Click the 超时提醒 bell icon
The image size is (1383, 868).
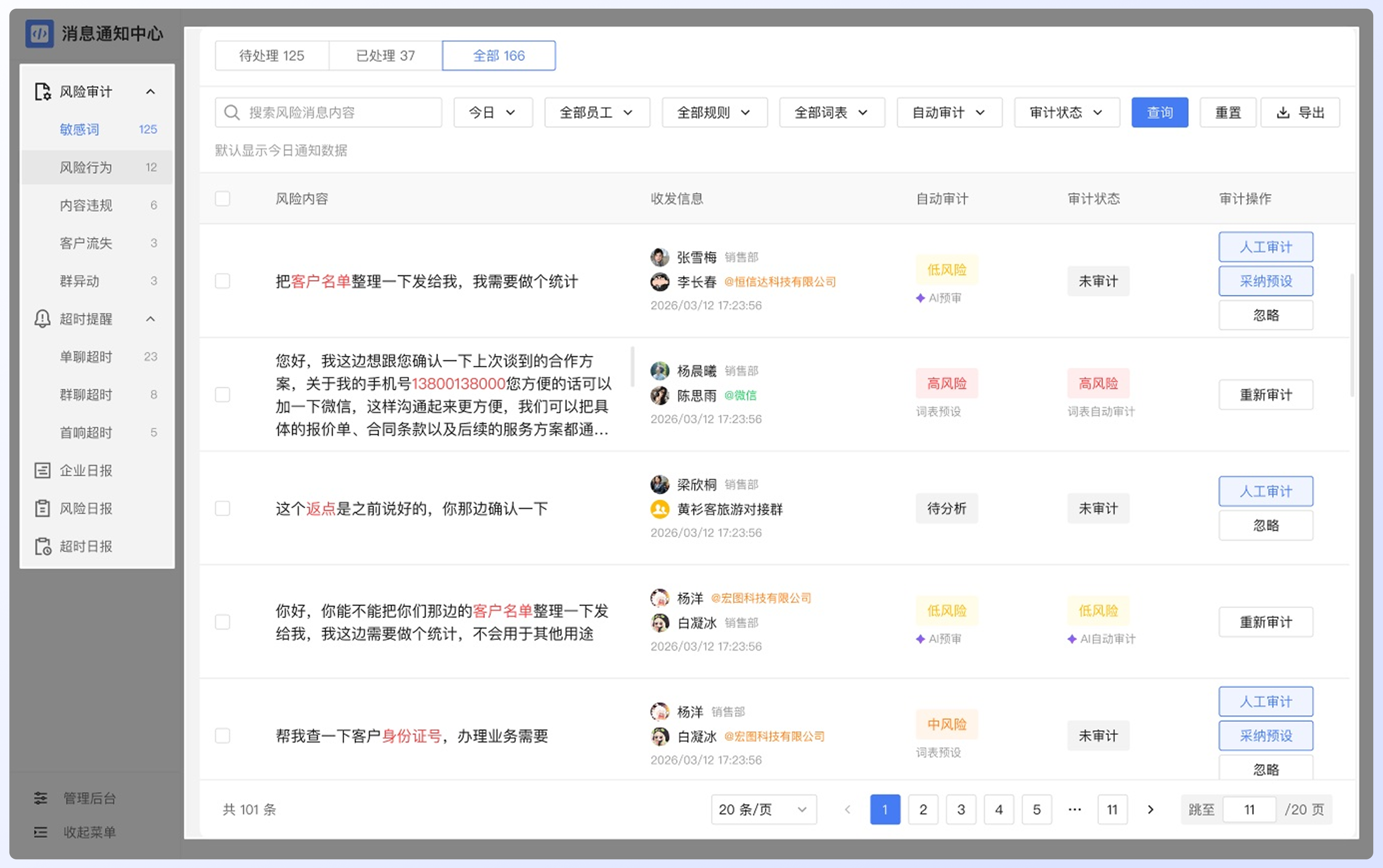pyautogui.click(x=42, y=319)
